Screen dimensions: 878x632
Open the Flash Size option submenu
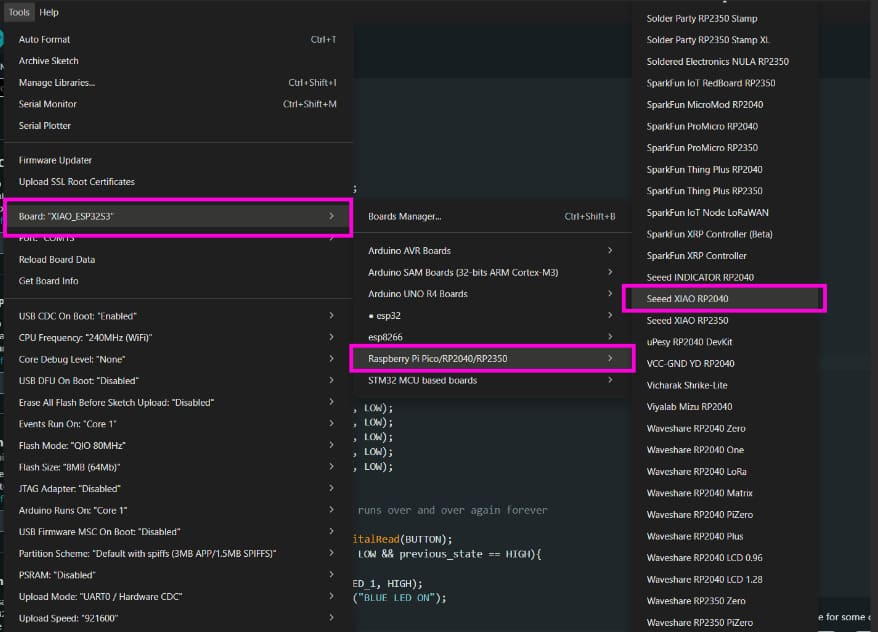[x=70, y=467]
